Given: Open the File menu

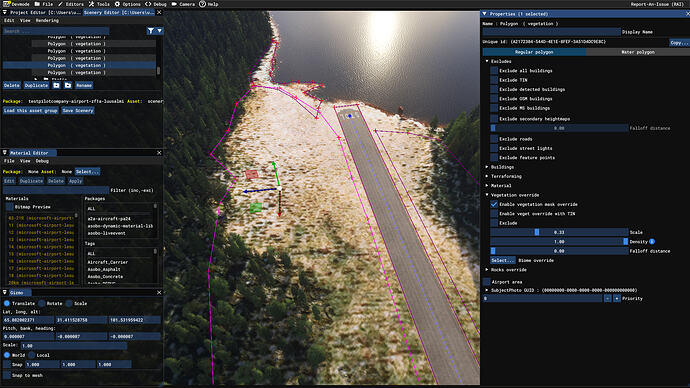Looking at the screenshot, I should (44, 4).
